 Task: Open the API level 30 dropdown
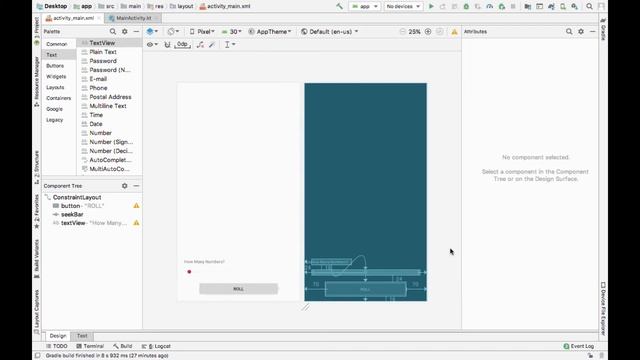(x=231, y=31)
